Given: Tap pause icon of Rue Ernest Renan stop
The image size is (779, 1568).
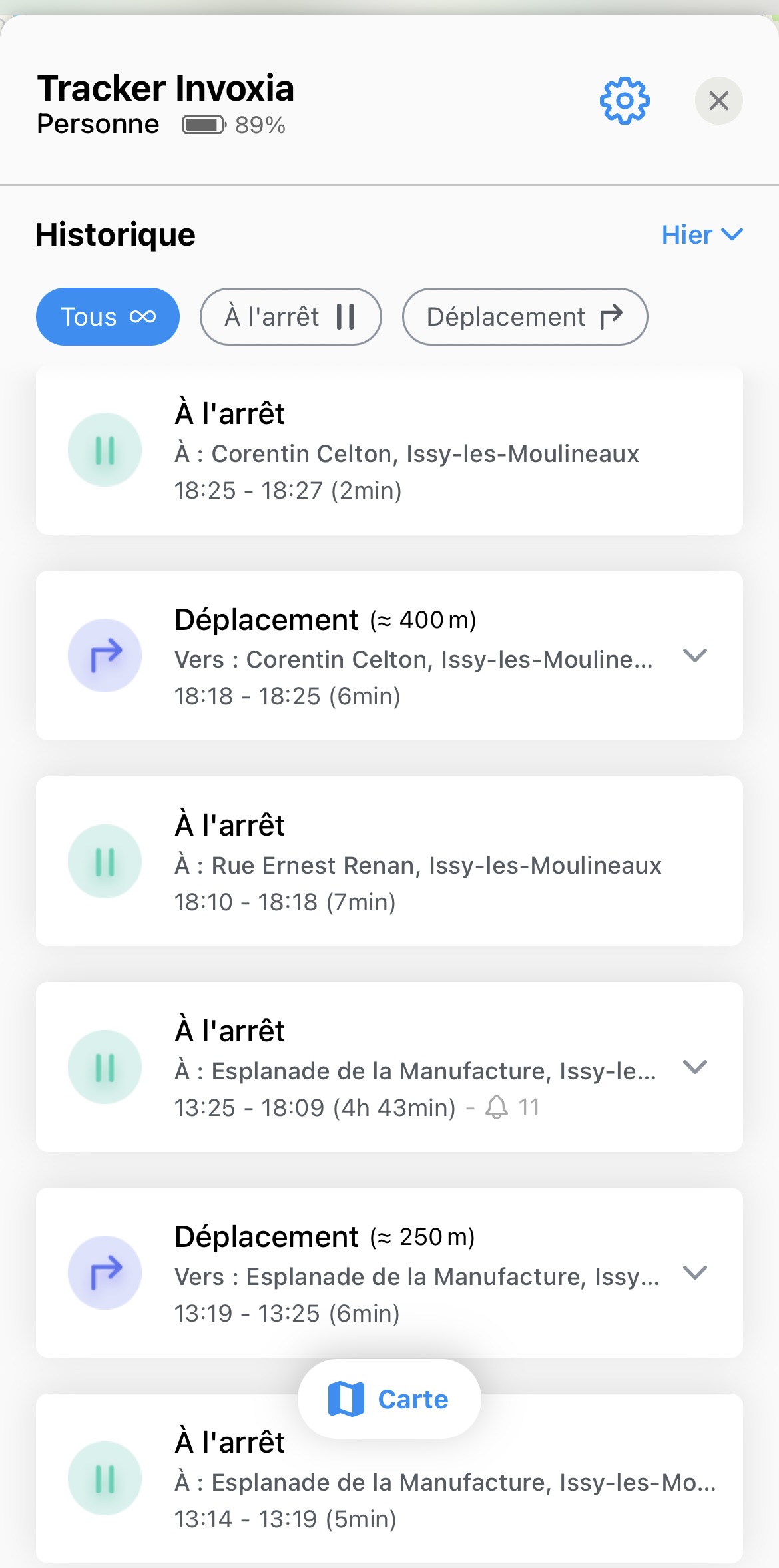Looking at the screenshot, I should [105, 862].
